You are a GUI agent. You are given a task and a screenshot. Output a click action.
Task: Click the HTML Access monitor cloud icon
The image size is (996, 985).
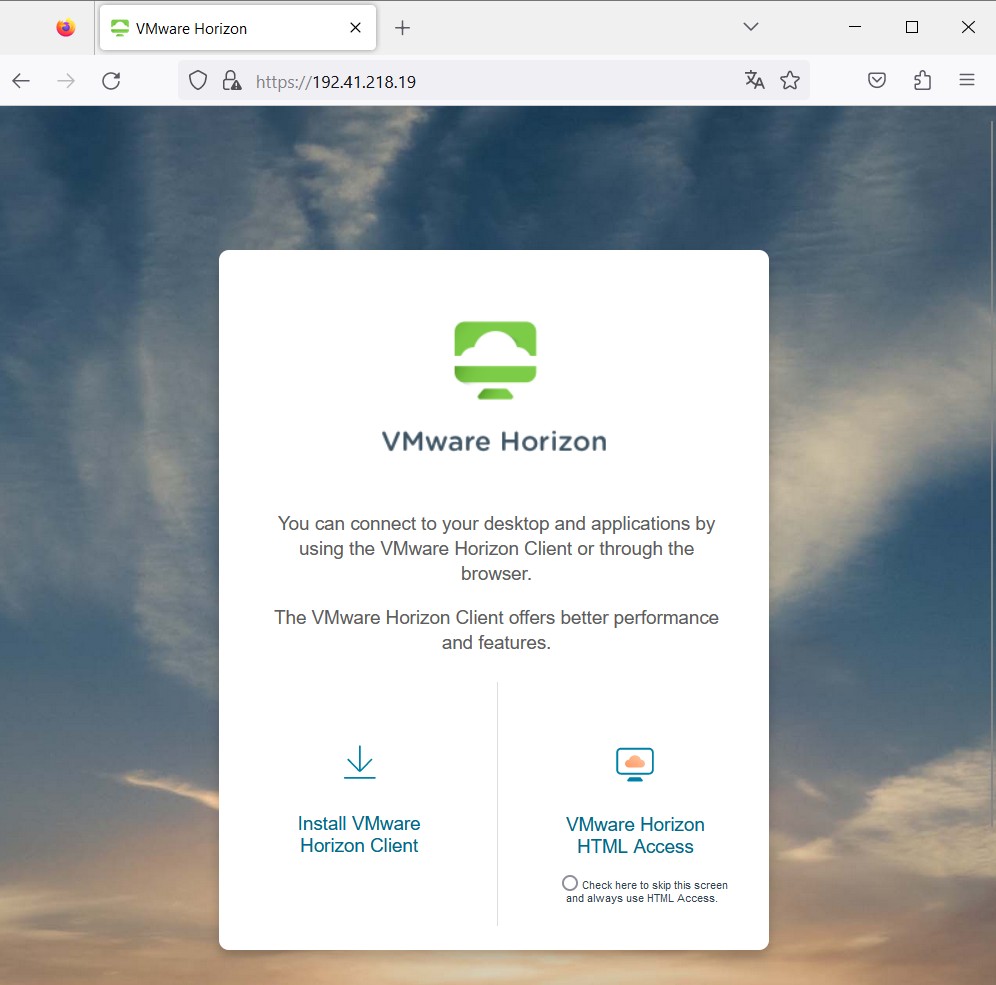[x=635, y=764]
